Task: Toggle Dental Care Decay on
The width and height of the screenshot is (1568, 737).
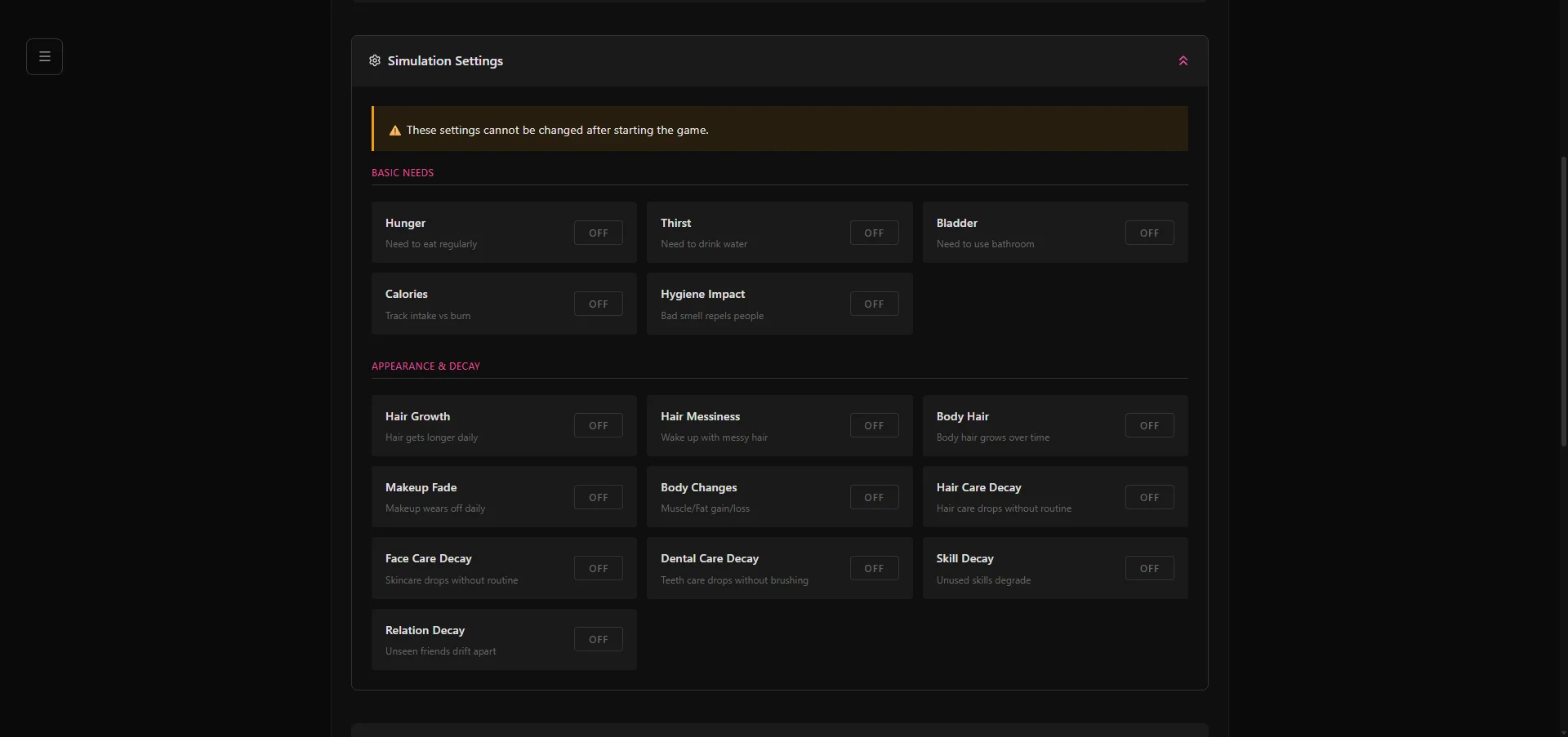Action: [874, 568]
